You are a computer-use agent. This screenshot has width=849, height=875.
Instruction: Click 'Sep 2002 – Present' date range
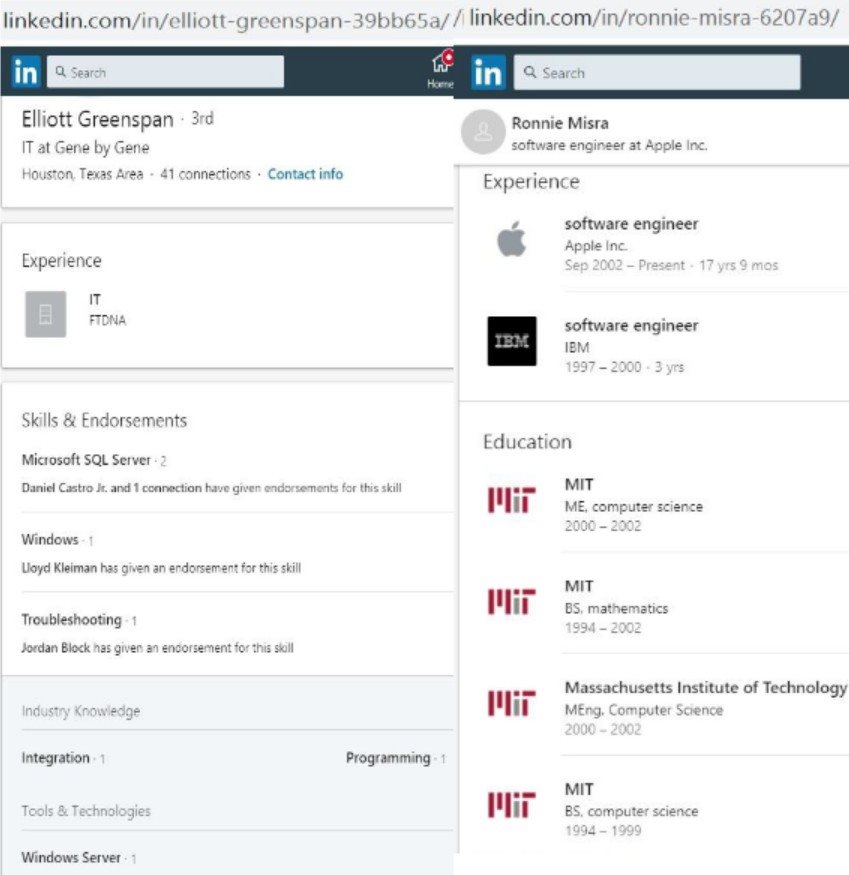pyautogui.click(x=625, y=265)
